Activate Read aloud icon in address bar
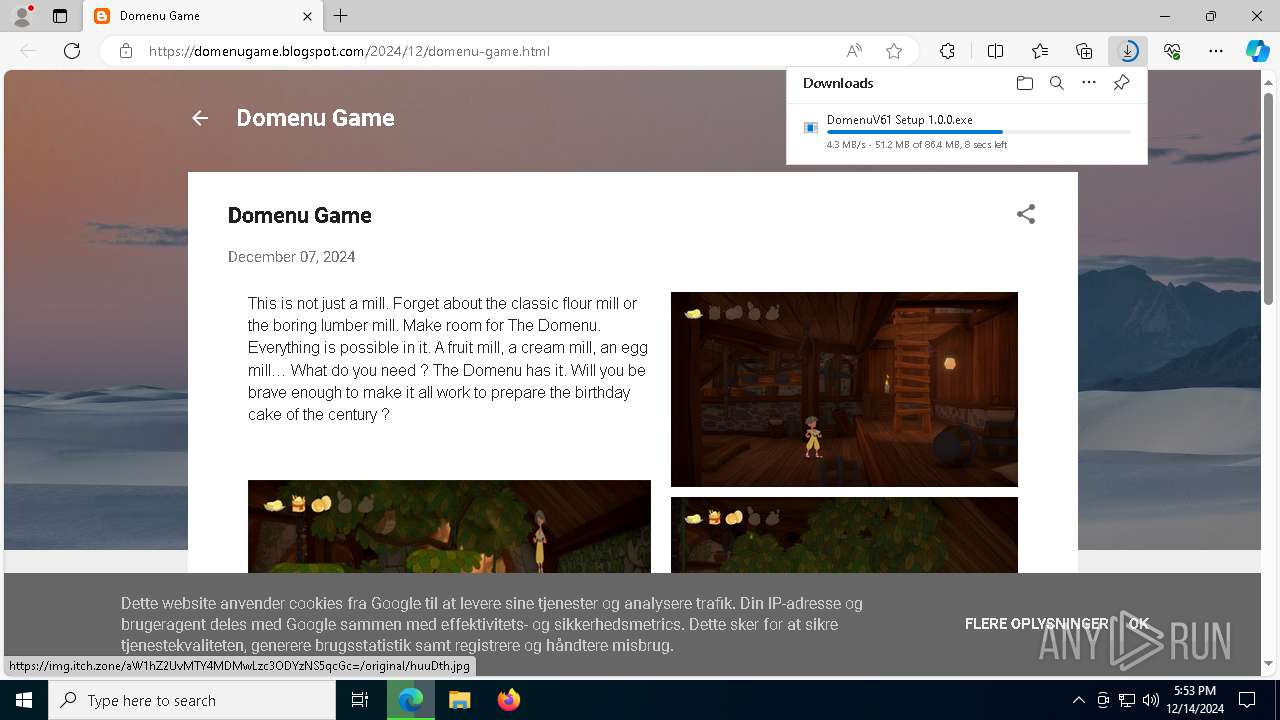Viewport: 1280px width, 720px height. point(854,51)
